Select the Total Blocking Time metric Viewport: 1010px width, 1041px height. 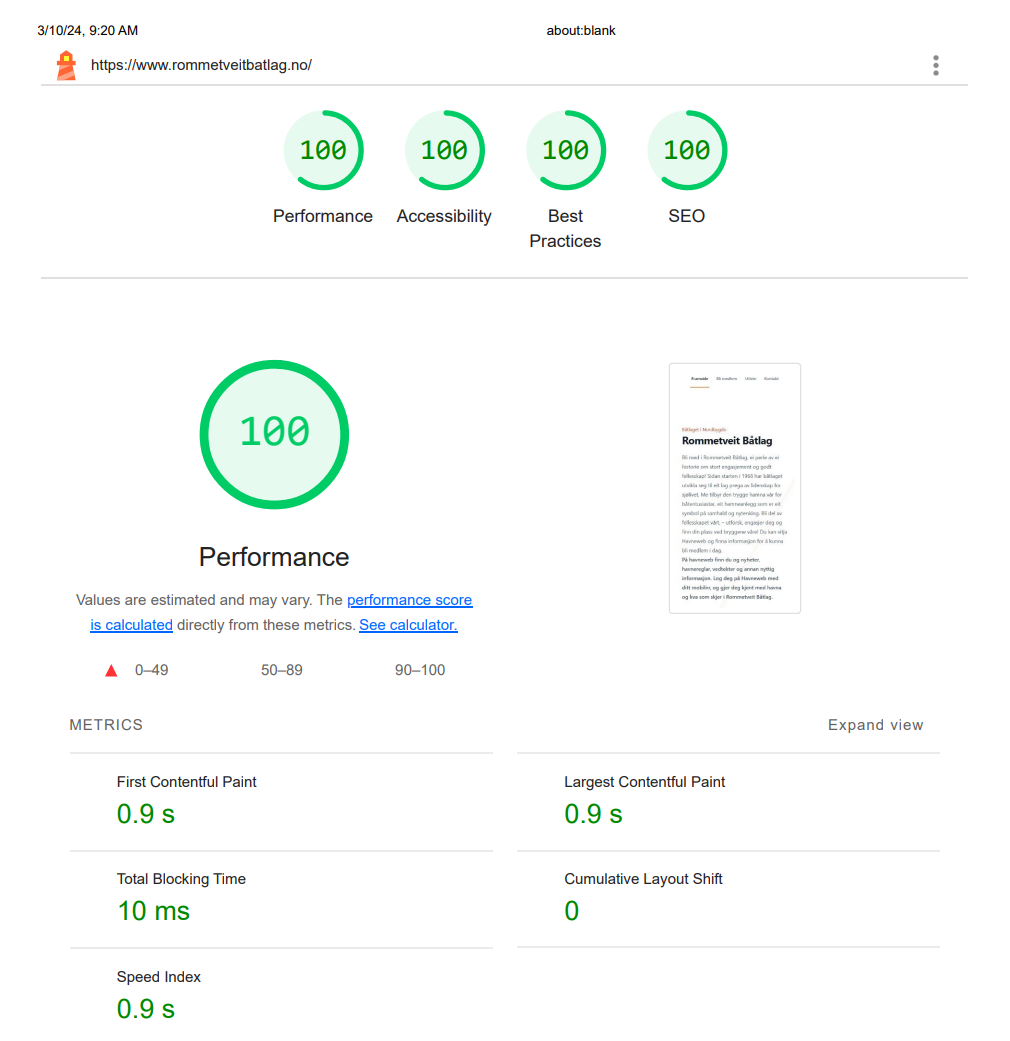[281, 900]
